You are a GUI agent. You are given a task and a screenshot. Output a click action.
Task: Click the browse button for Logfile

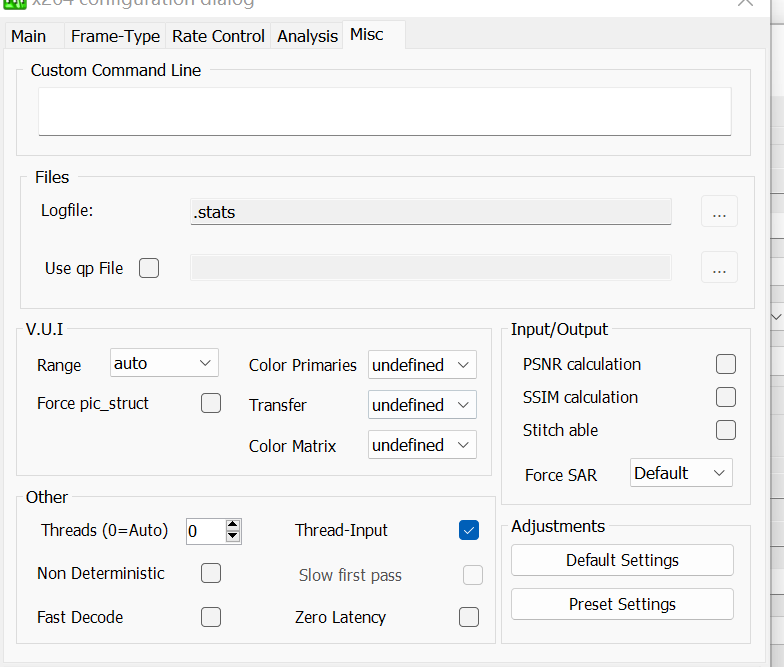tap(719, 212)
